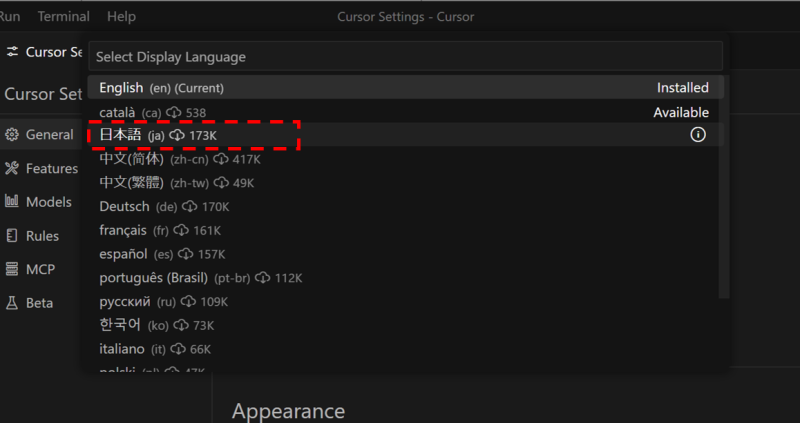Select English (en) current language
This screenshot has height=423, width=800.
point(406,88)
